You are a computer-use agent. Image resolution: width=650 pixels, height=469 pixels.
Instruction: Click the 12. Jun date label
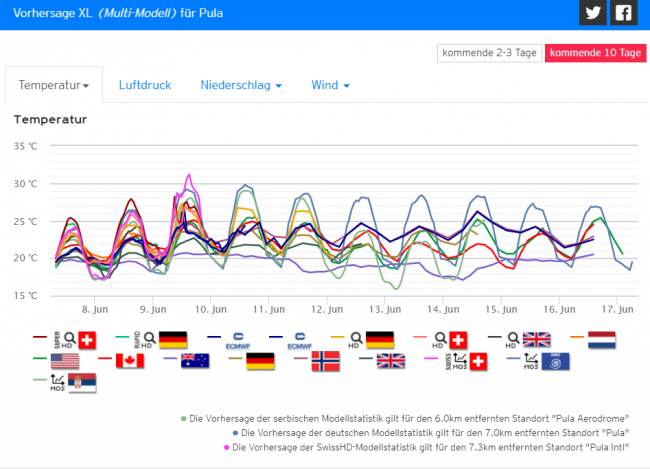pyautogui.click(x=327, y=309)
